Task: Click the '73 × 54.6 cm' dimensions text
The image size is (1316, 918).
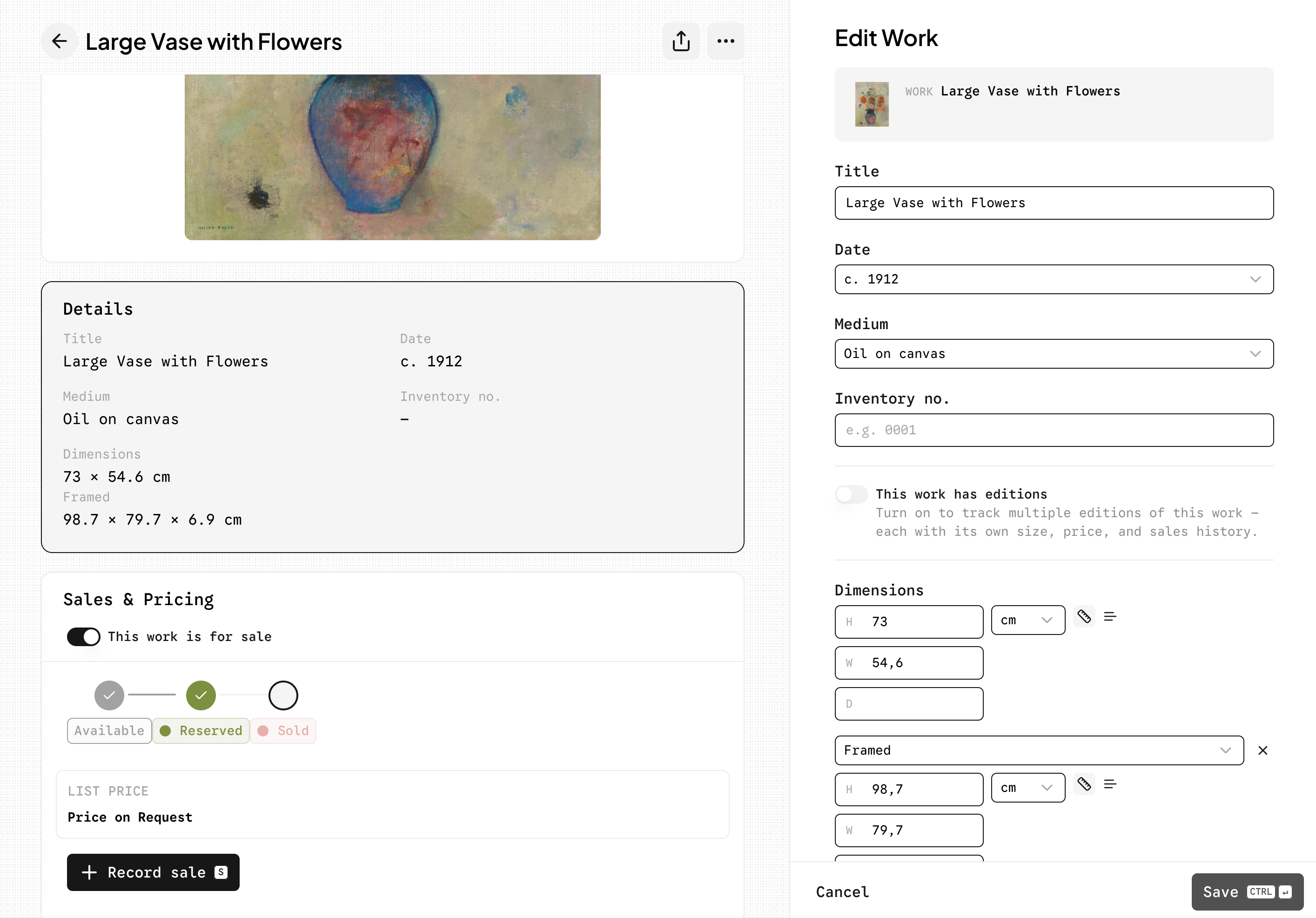Action: coord(116,477)
